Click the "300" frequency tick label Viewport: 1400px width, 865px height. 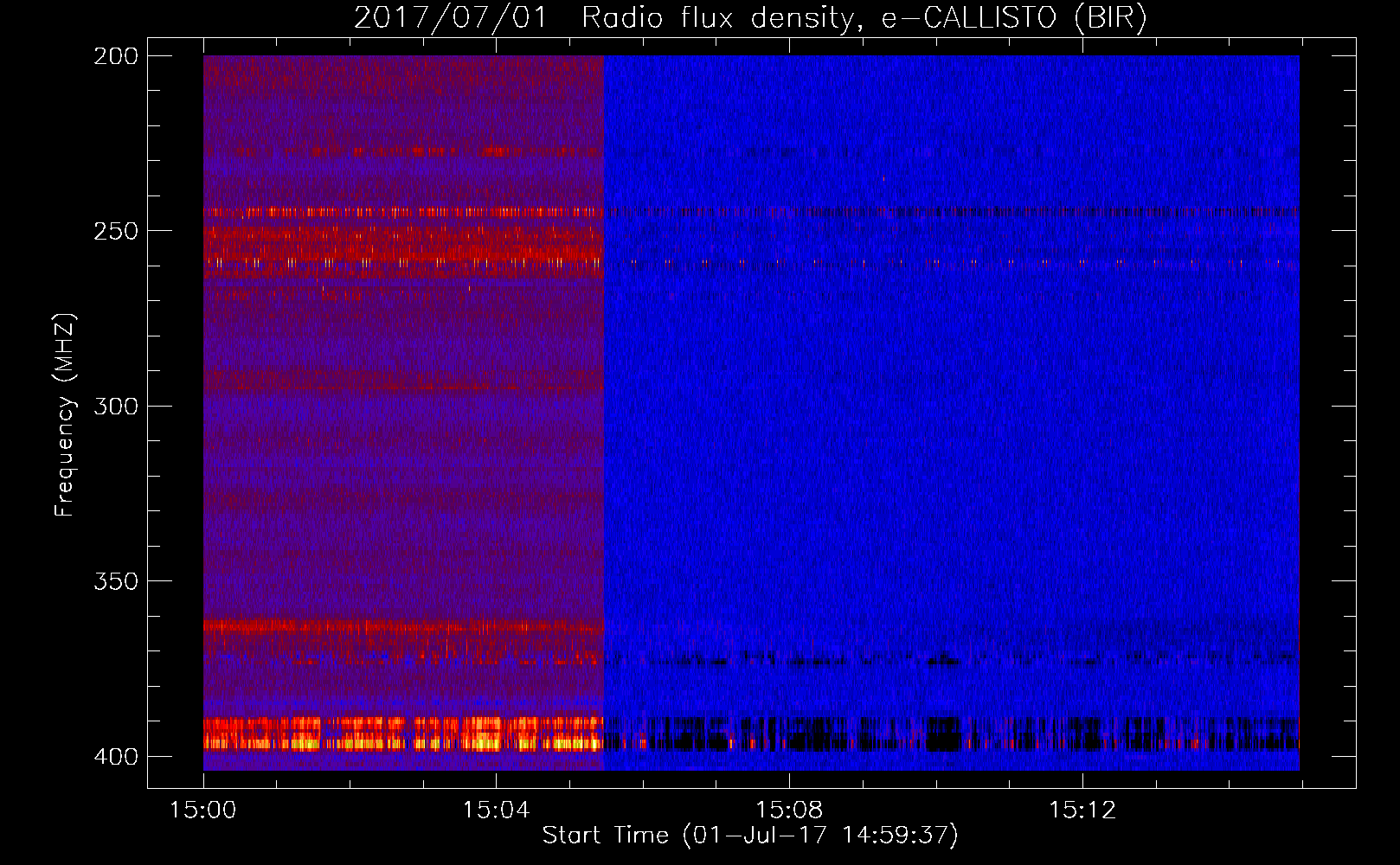pos(116,406)
